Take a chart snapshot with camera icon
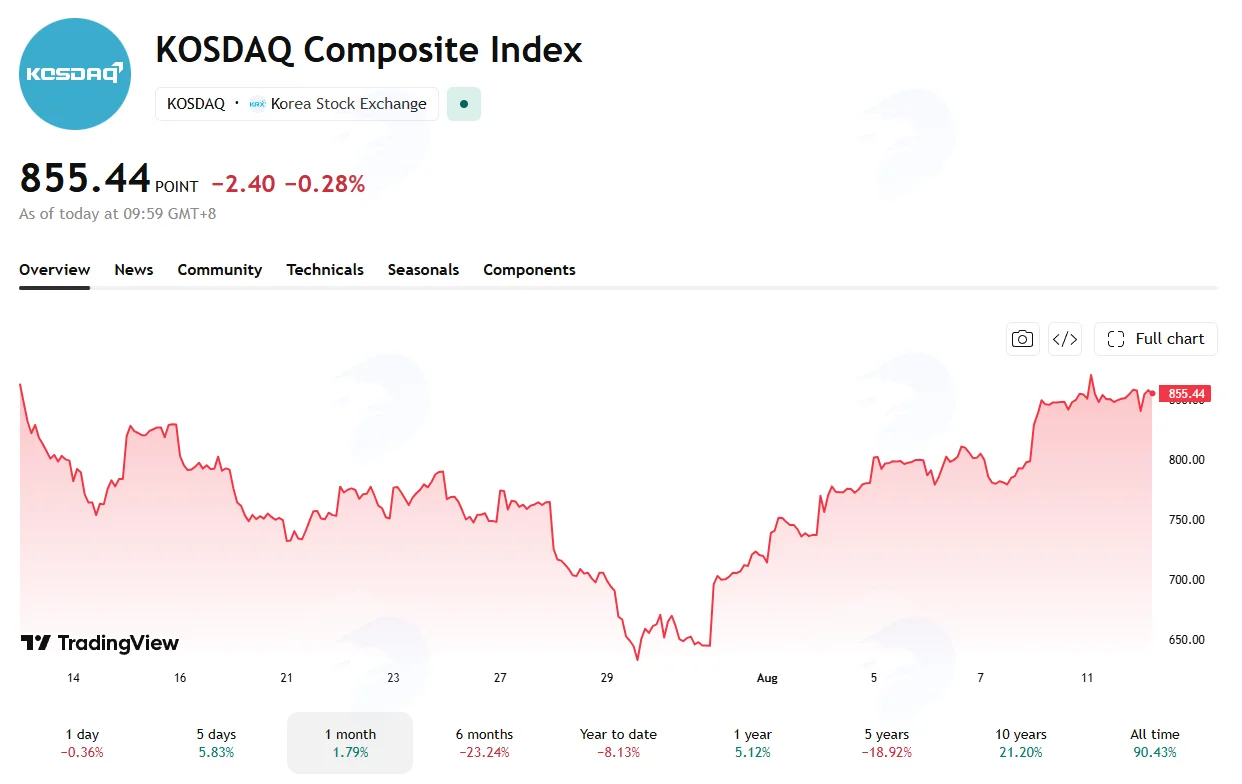Screen dimensions: 1242x784 [x=1022, y=339]
